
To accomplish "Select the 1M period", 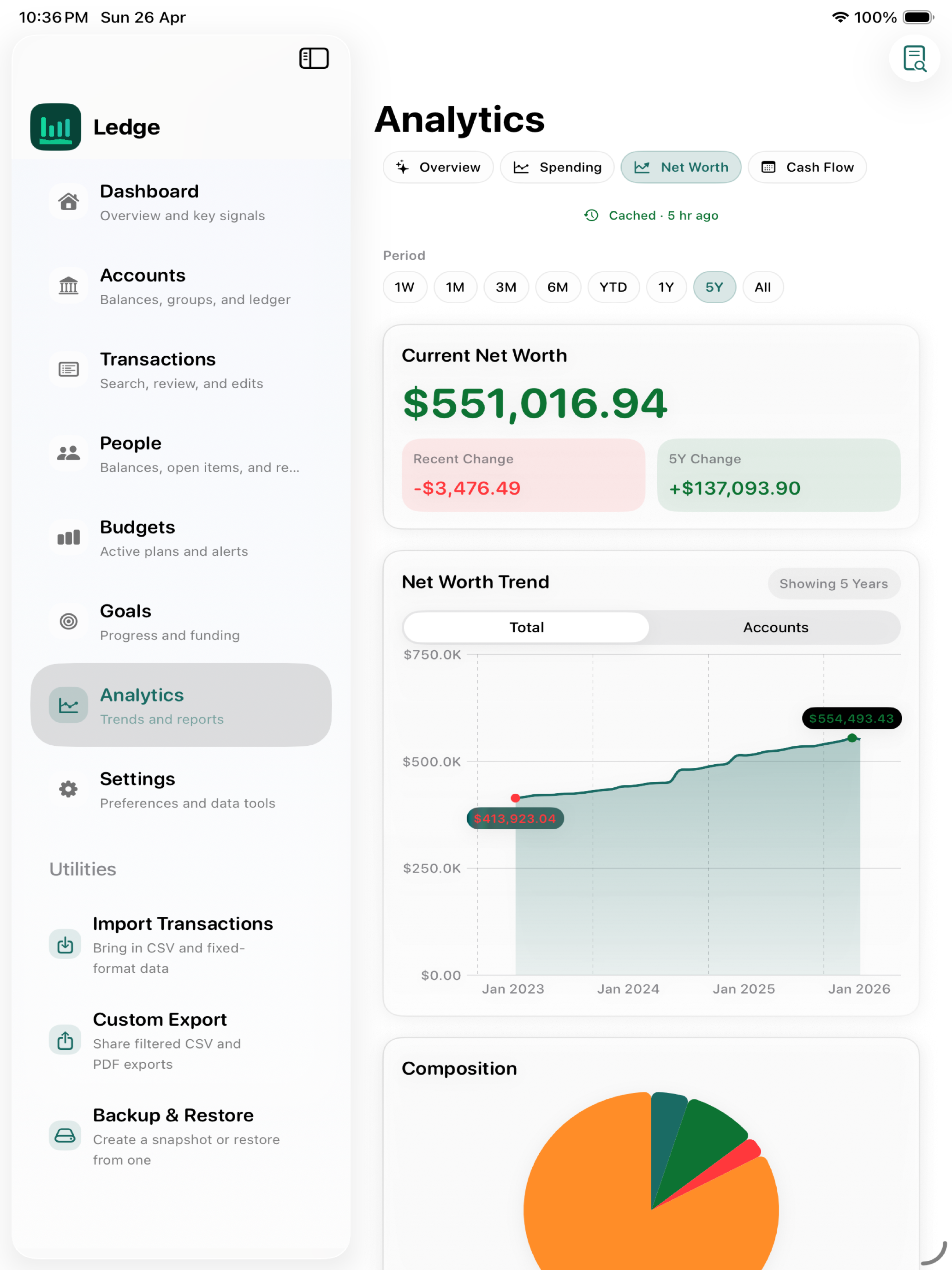I will (455, 287).
